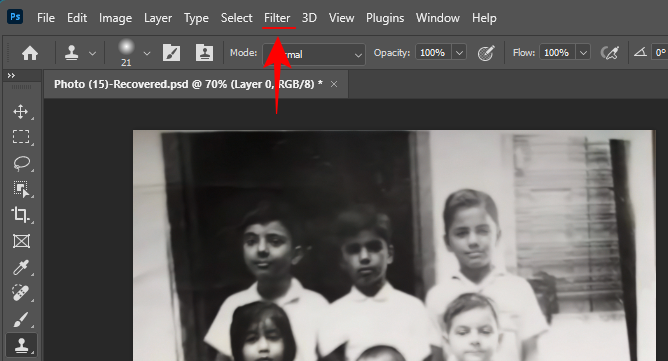The width and height of the screenshot is (668, 361).
Task: Select the Brush tool
Action: [21, 320]
